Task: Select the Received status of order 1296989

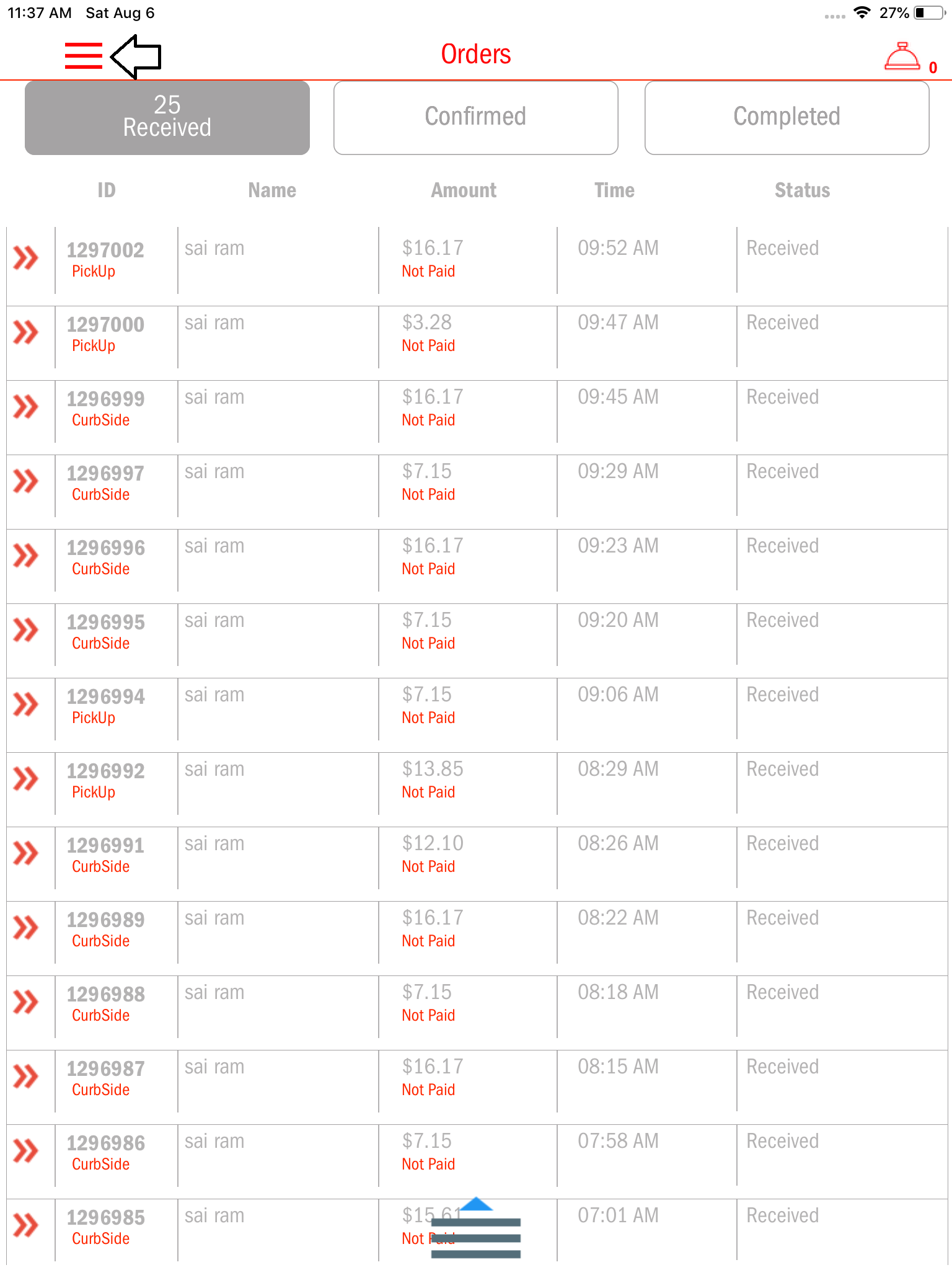Action: coord(782,918)
